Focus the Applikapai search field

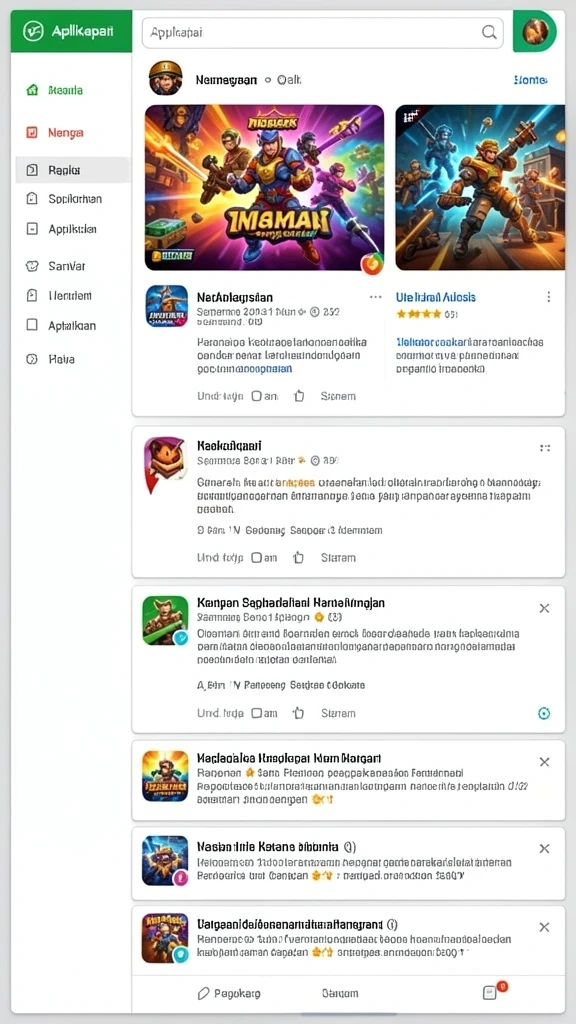pyautogui.click(x=323, y=32)
